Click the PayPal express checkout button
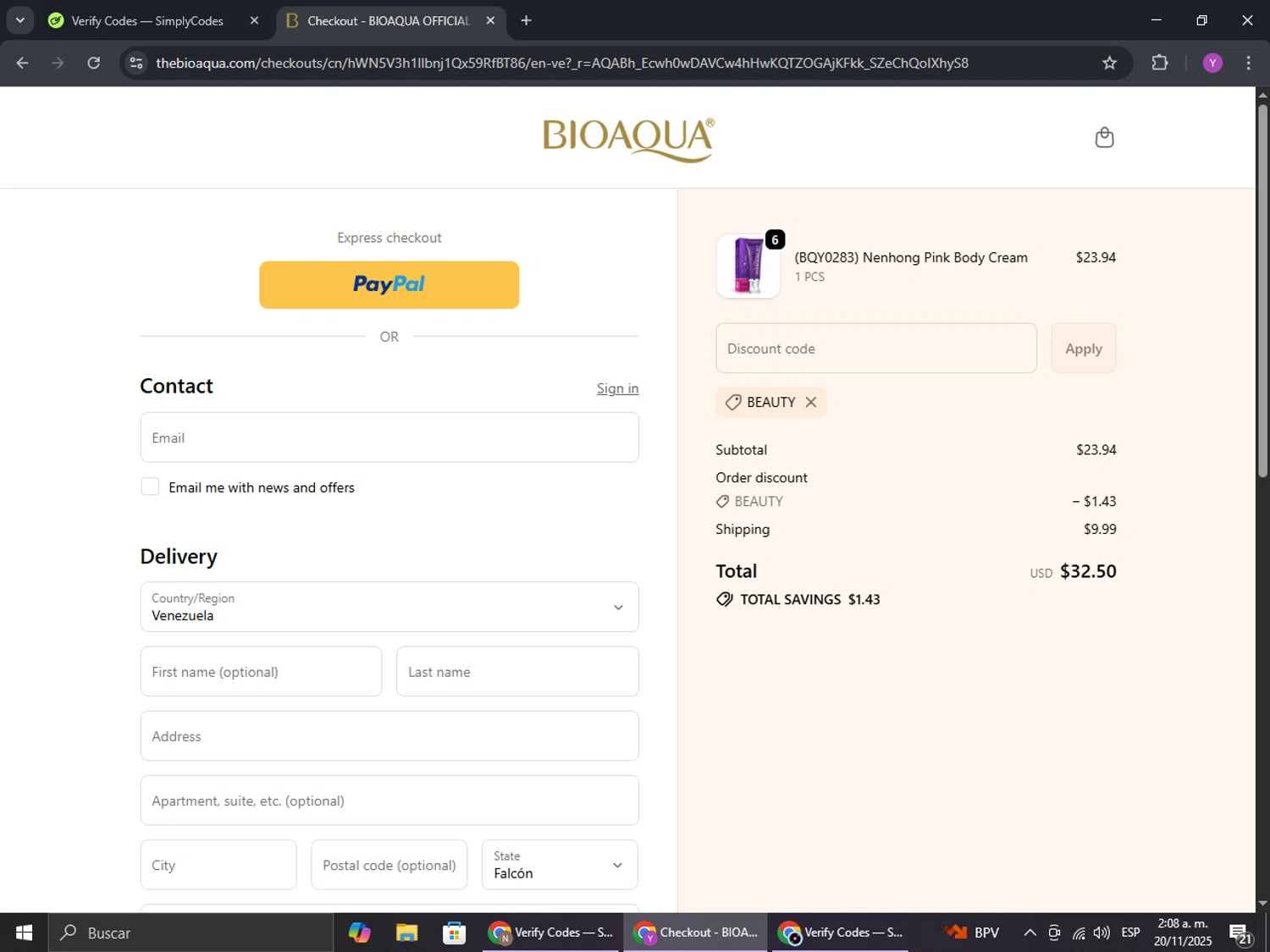This screenshot has width=1270, height=952. pyautogui.click(x=389, y=284)
